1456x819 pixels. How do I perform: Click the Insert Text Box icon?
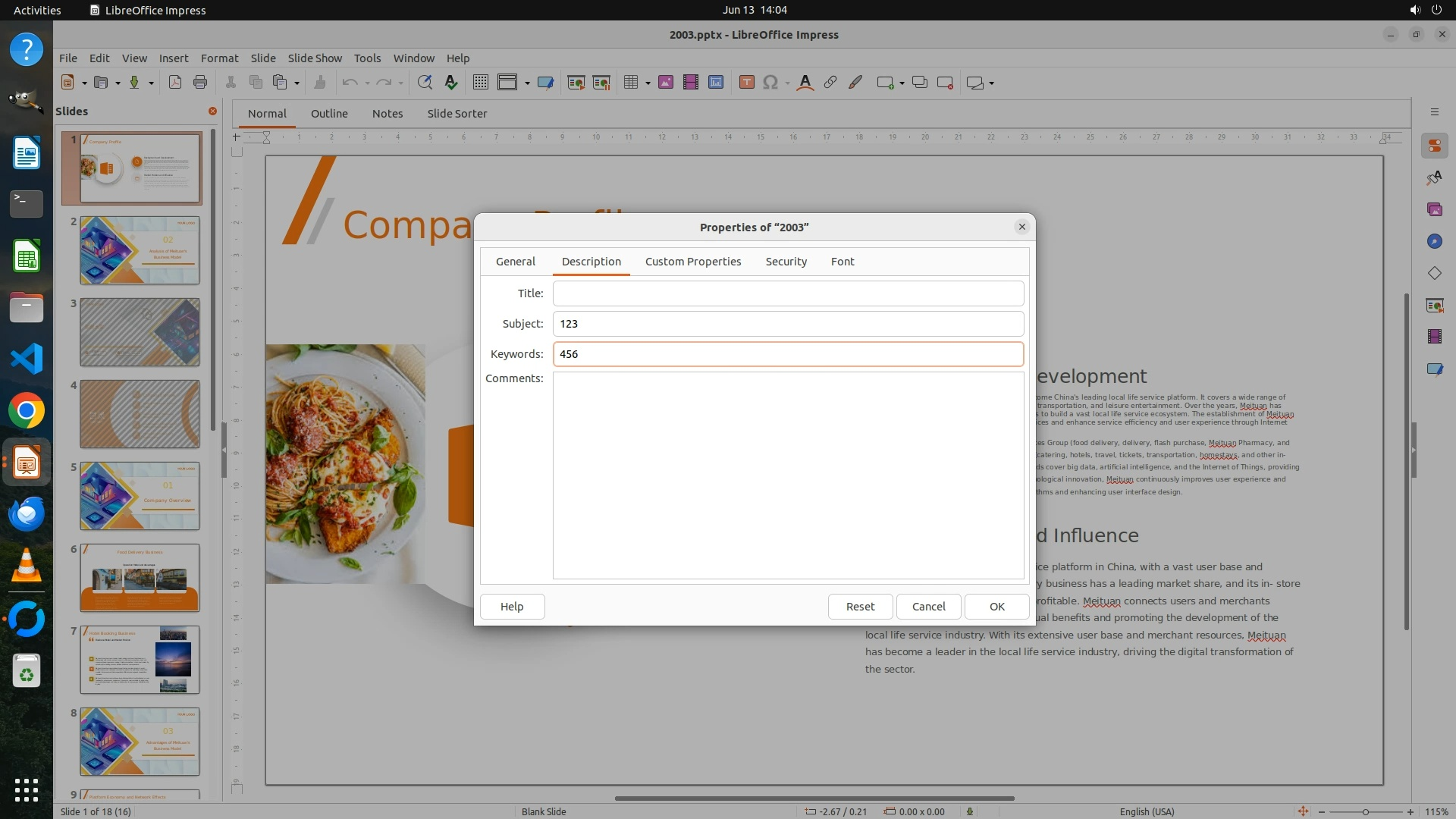(746, 83)
